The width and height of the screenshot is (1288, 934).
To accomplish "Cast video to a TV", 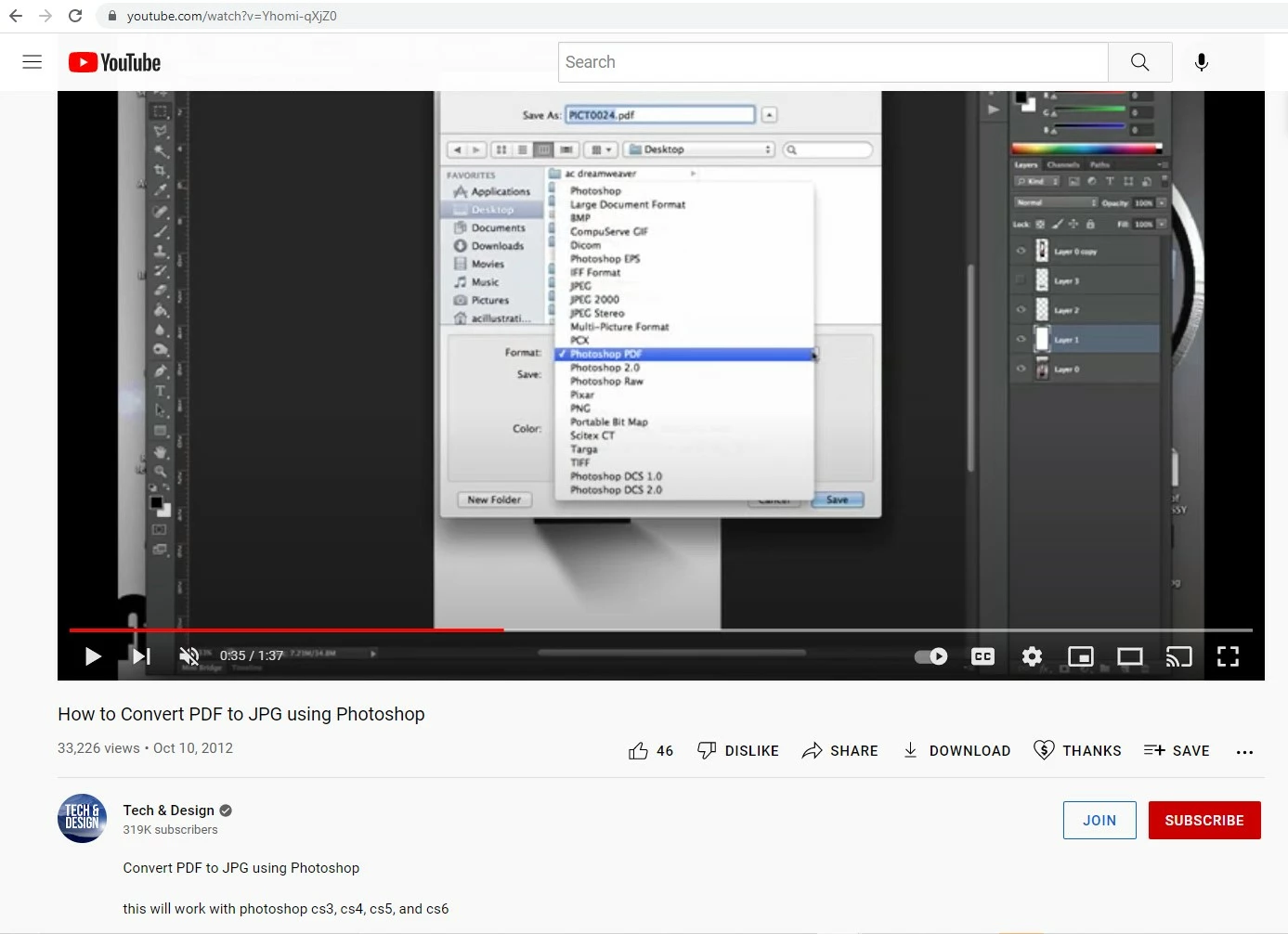I will coord(1179,656).
